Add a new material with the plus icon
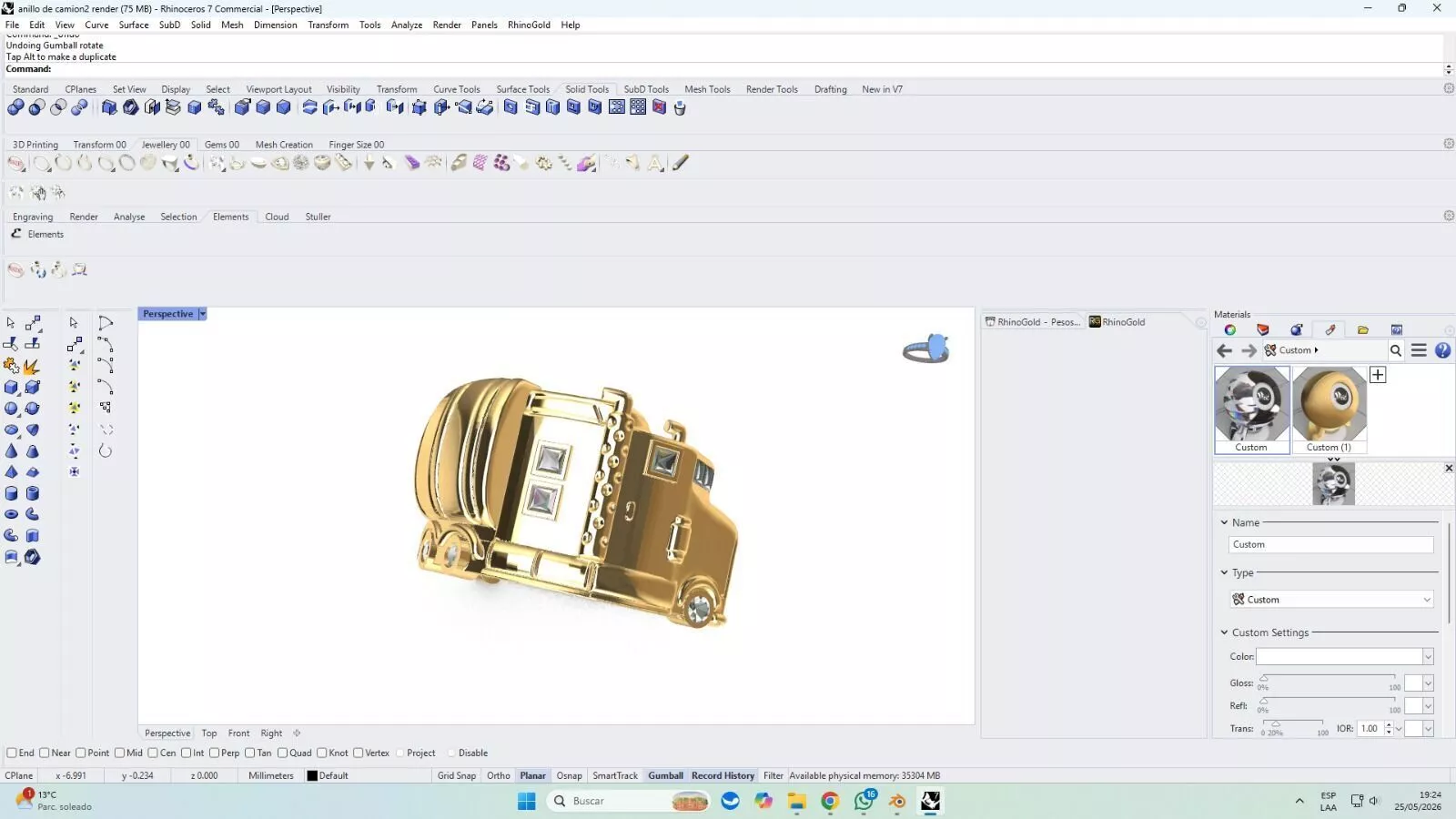The width and height of the screenshot is (1456, 819). (x=1378, y=375)
